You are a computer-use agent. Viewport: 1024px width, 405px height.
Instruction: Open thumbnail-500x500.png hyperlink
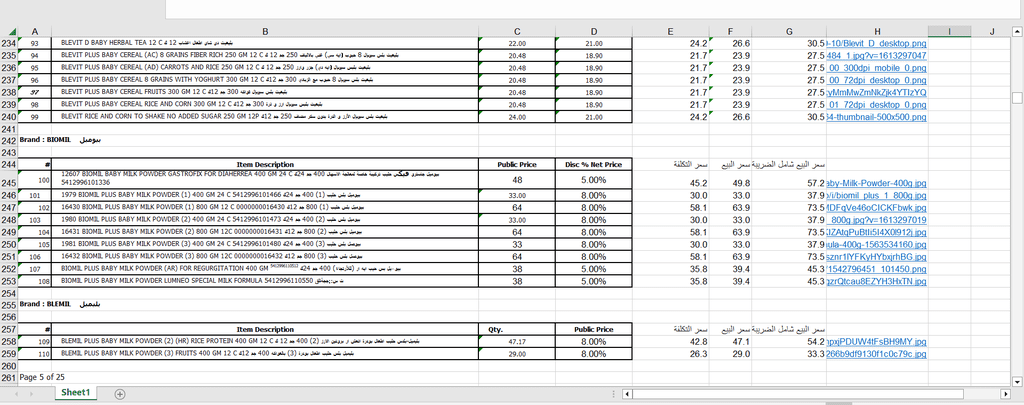876,117
